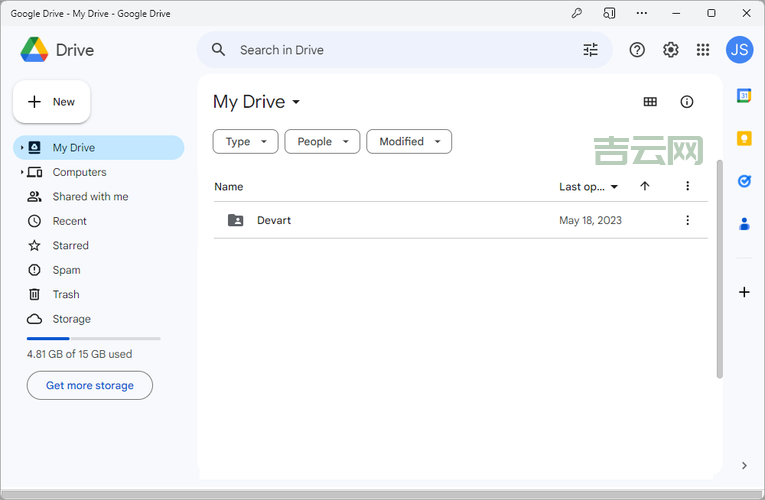This screenshot has height=500, width=765.
Task: Open Google Tasks side panel icon
Action: pyautogui.click(x=744, y=181)
